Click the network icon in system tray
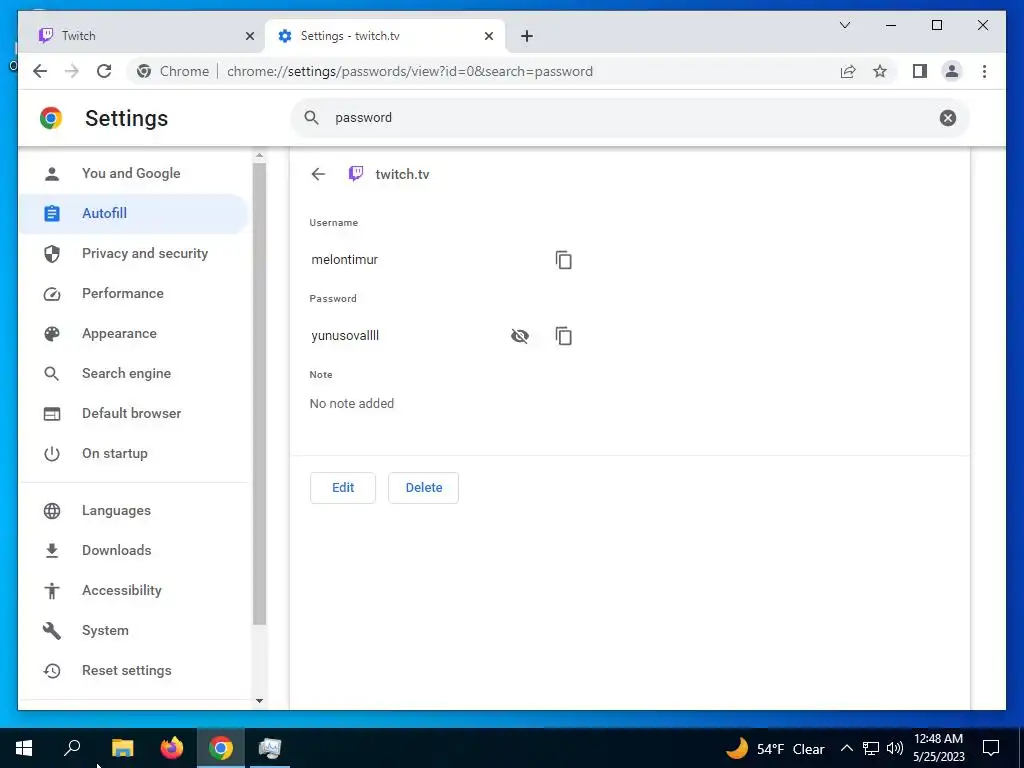The height and width of the screenshot is (768, 1024). [x=871, y=748]
